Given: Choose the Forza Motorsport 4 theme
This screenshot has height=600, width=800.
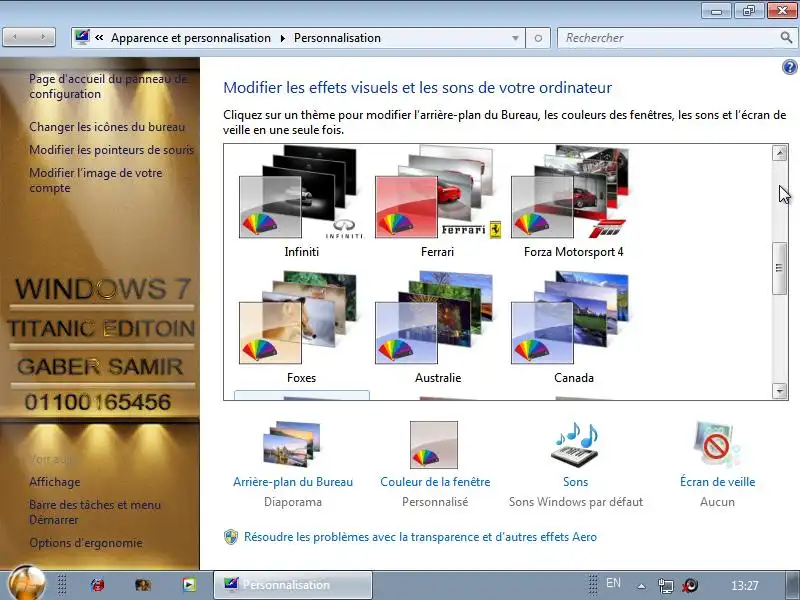Looking at the screenshot, I should (571, 193).
